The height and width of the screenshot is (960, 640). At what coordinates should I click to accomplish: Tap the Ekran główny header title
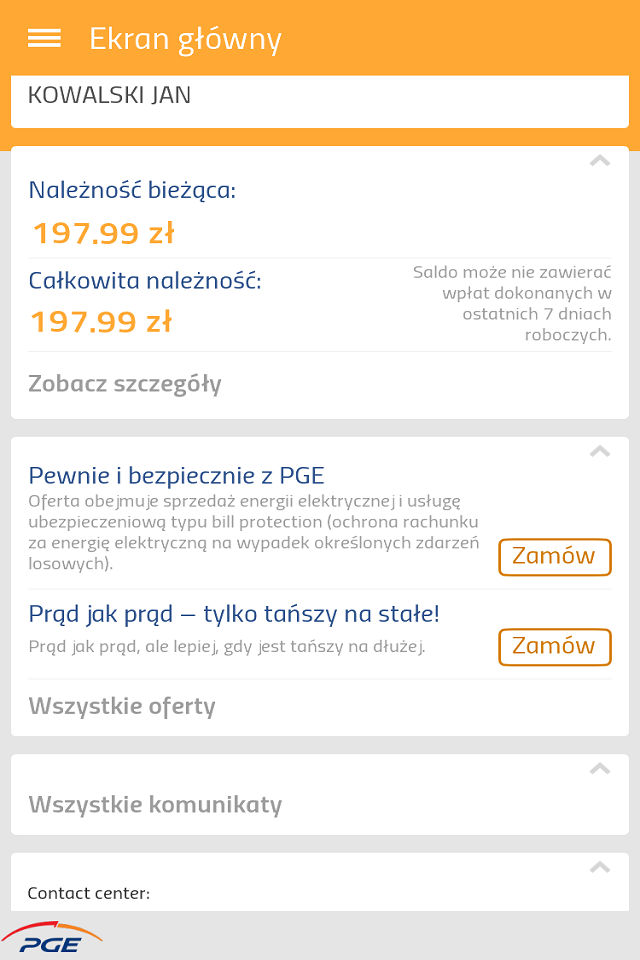(185, 39)
